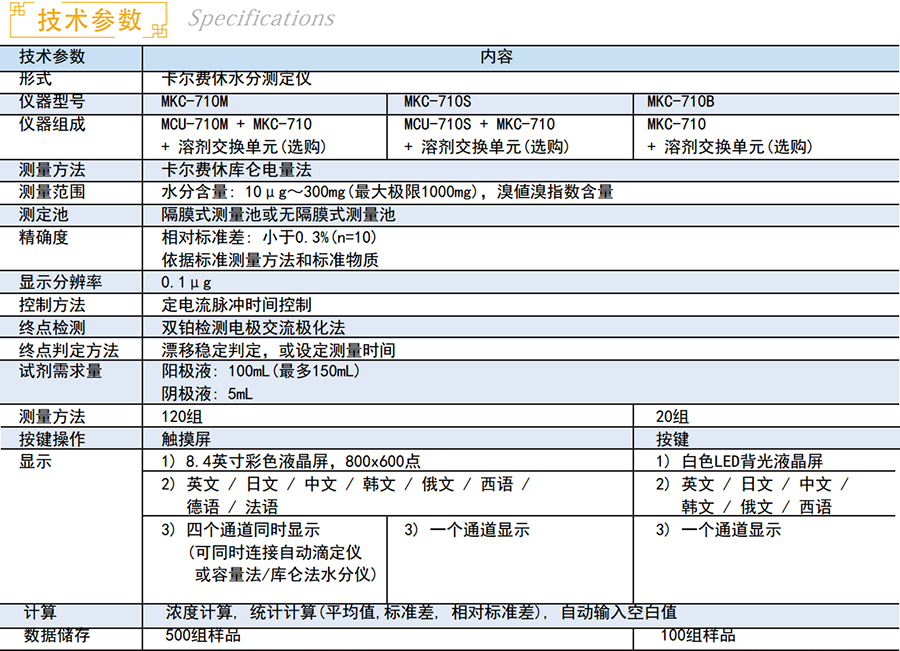
Task: Select the 内容 column header
Action: pyautogui.click(x=497, y=57)
